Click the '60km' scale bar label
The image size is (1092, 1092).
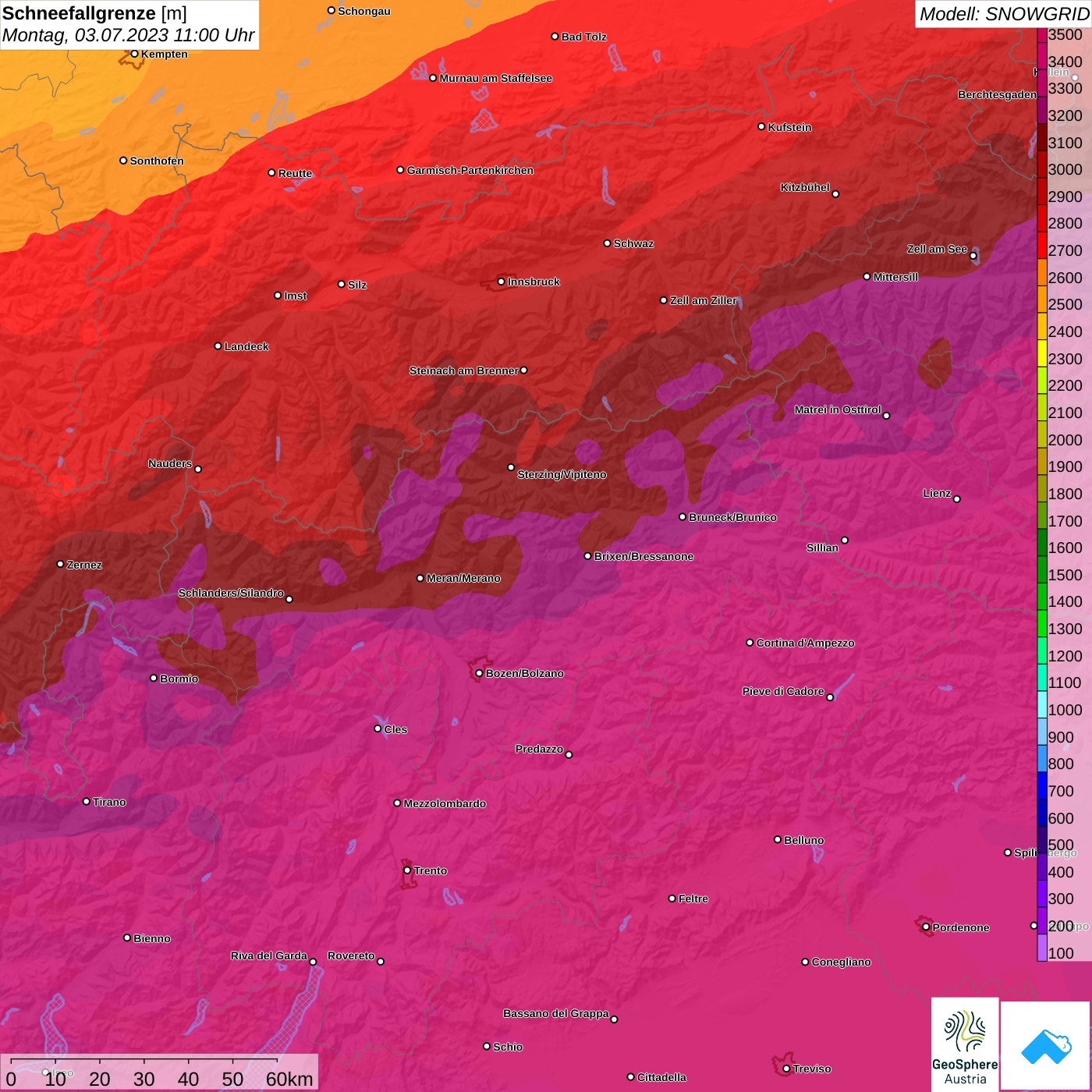point(289,1079)
